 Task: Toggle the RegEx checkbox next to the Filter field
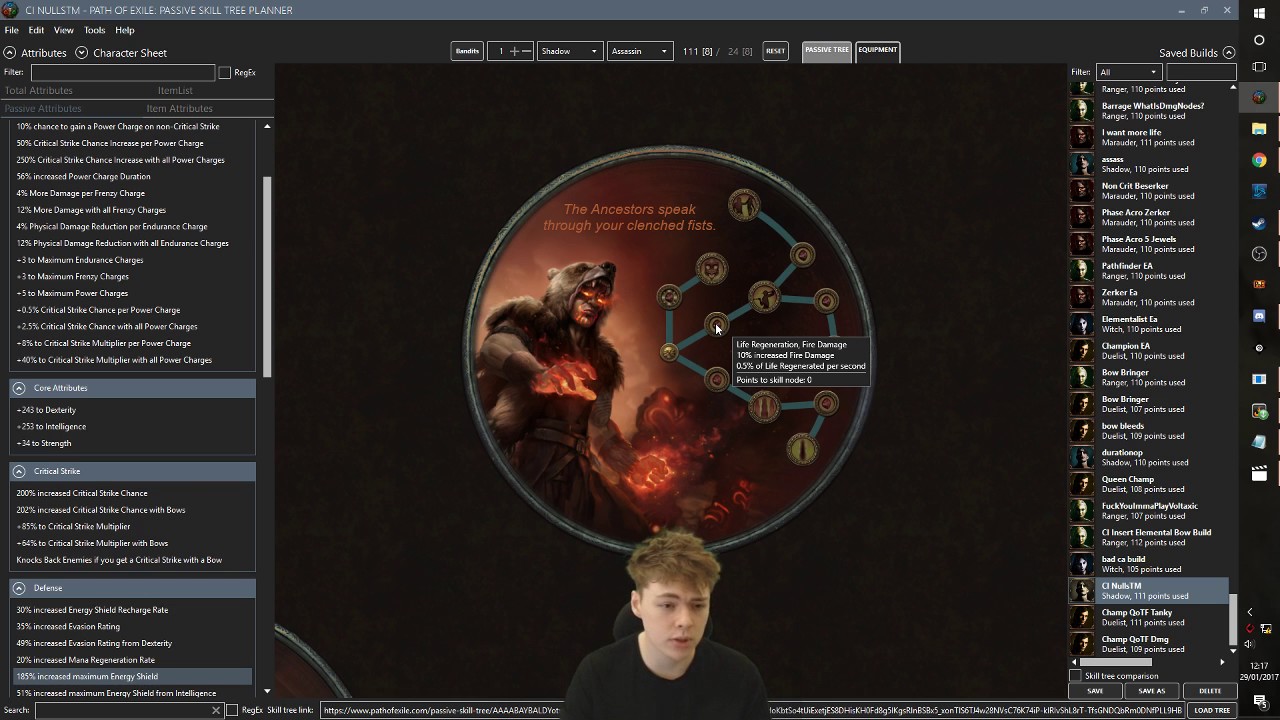[x=225, y=72]
